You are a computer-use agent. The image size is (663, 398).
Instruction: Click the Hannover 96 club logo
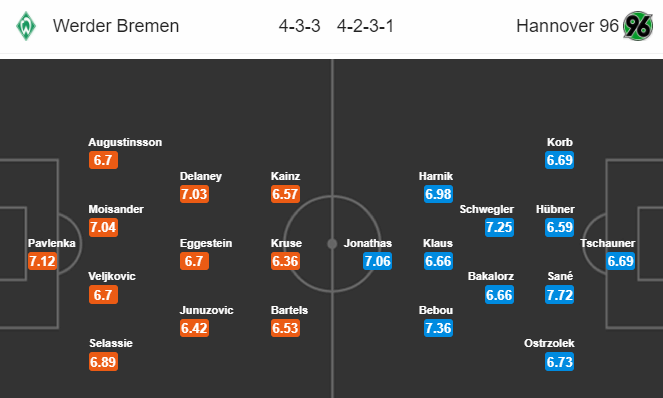638,26
